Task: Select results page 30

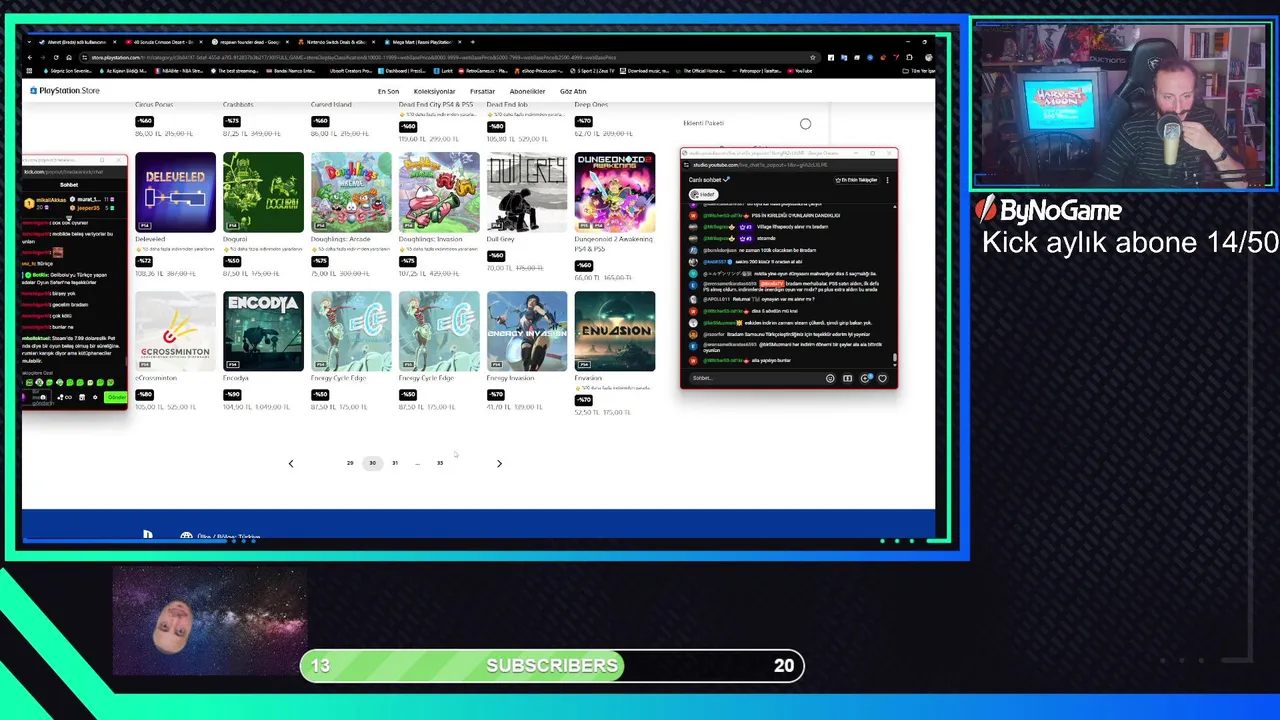Action: pos(372,463)
